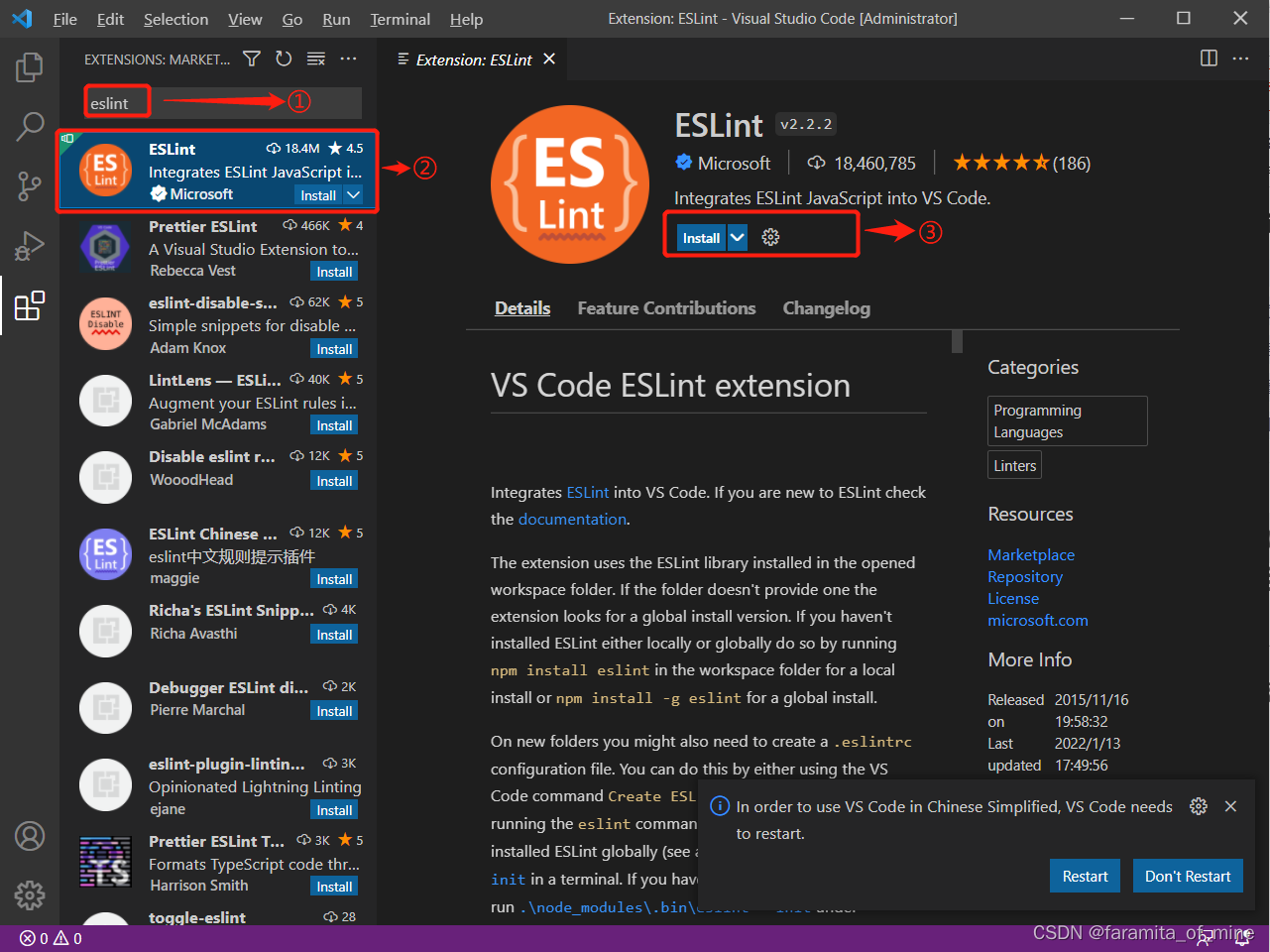The height and width of the screenshot is (952, 1270).
Task: Open Views and More Actions in sidebar
Action: click(x=348, y=59)
